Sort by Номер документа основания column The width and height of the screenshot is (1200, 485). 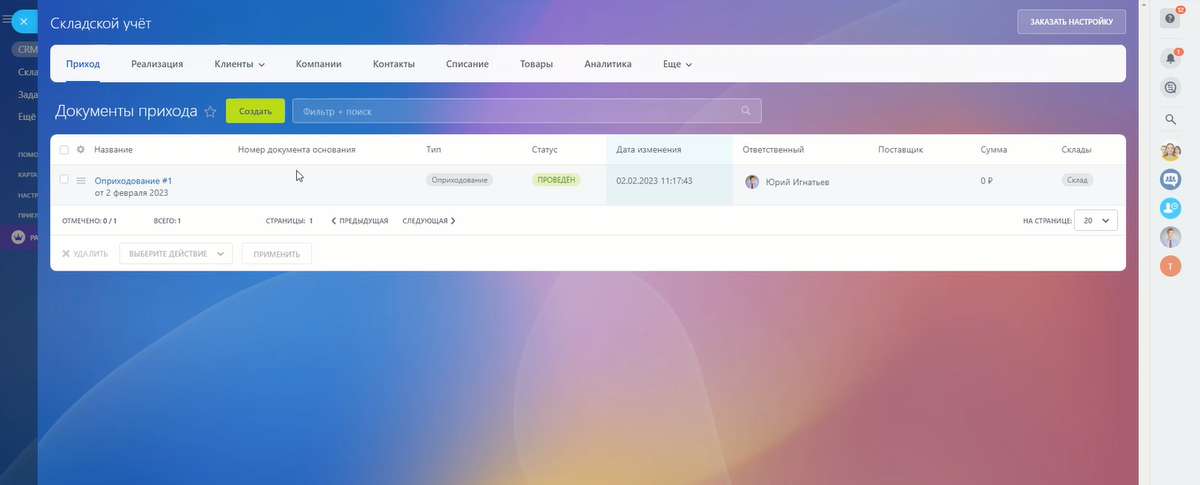point(297,150)
